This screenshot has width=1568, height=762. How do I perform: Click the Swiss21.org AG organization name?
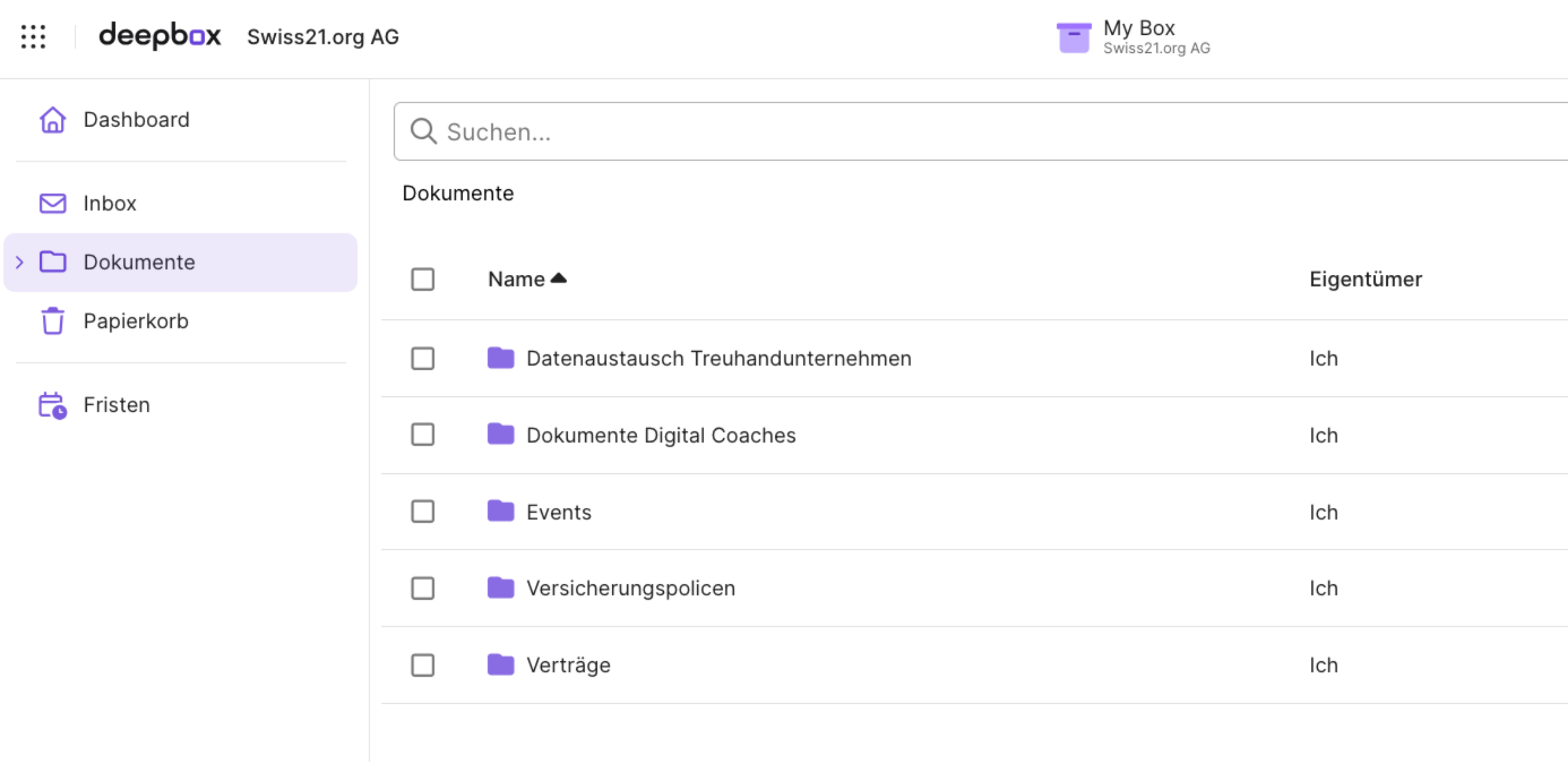323,37
